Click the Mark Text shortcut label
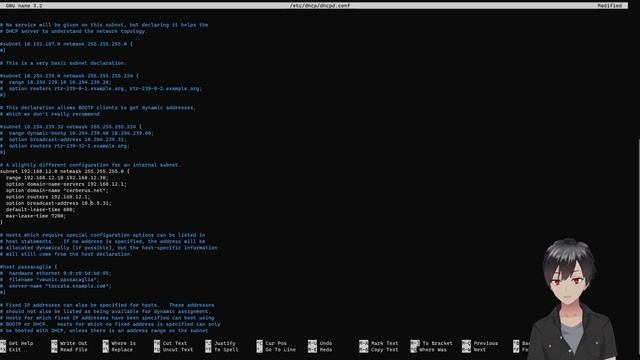The height and width of the screenshot is (360, 640). [384, 343]
